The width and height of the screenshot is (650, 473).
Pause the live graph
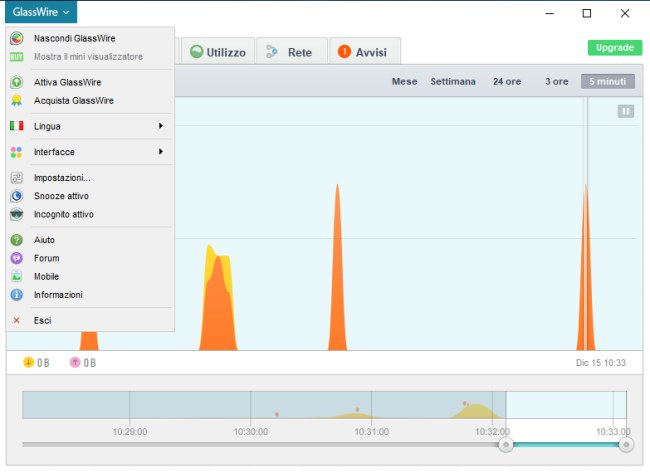(626, 111)
